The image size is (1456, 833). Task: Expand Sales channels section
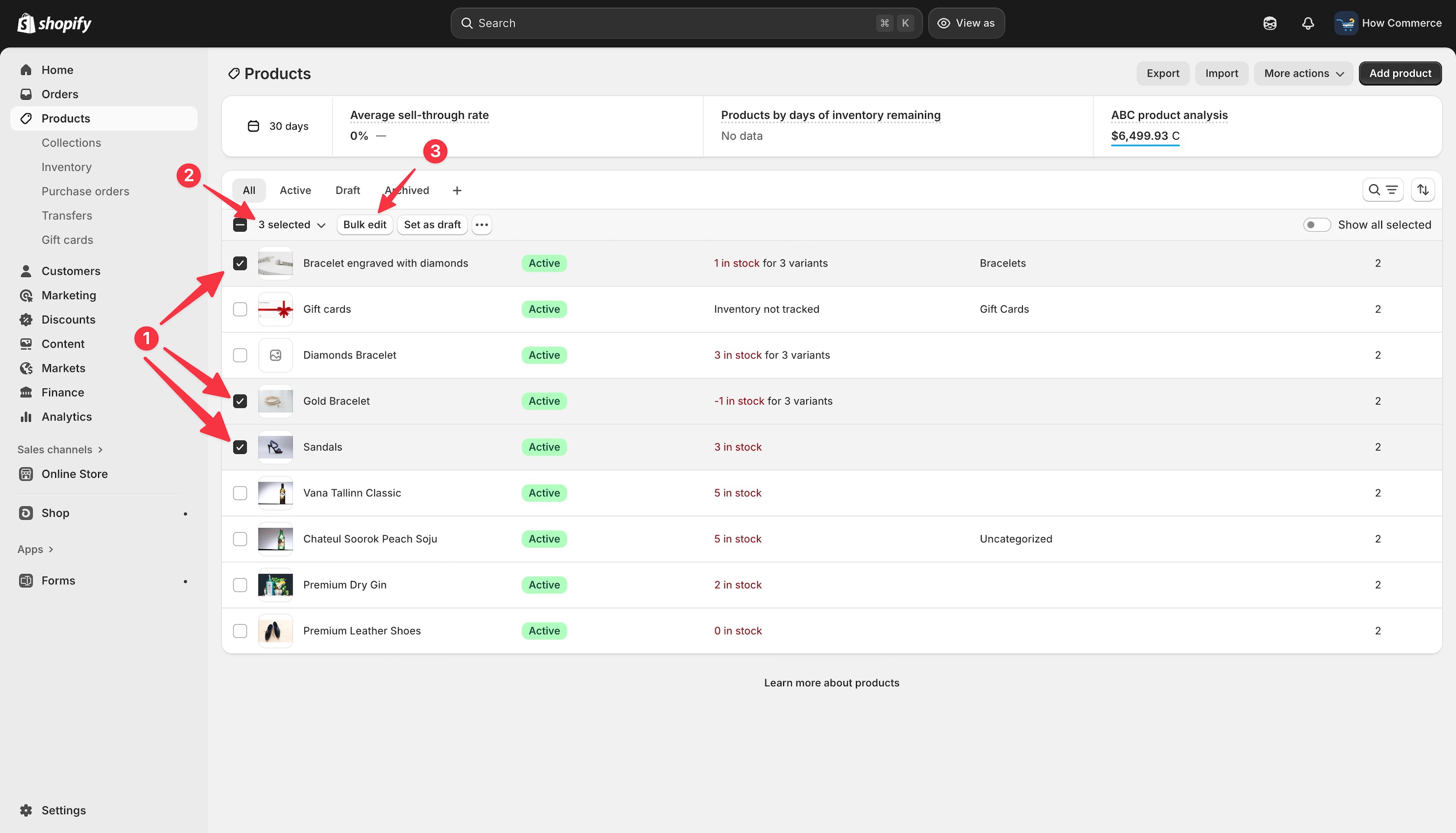point(60,450)
